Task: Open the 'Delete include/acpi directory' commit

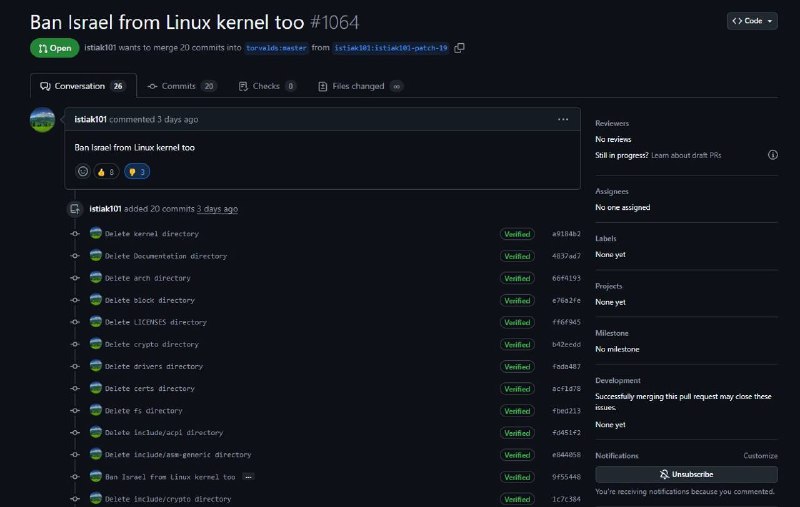Action: [164, 433]
